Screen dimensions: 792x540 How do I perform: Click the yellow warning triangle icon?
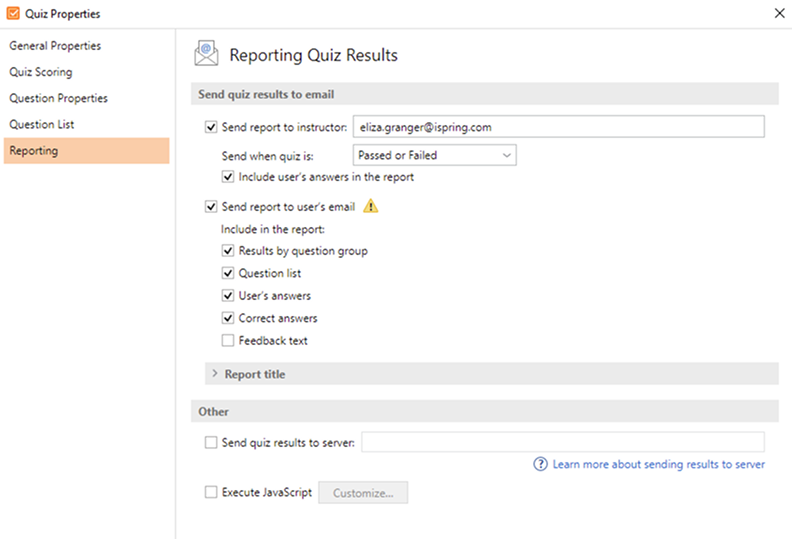tap(371, 206)
